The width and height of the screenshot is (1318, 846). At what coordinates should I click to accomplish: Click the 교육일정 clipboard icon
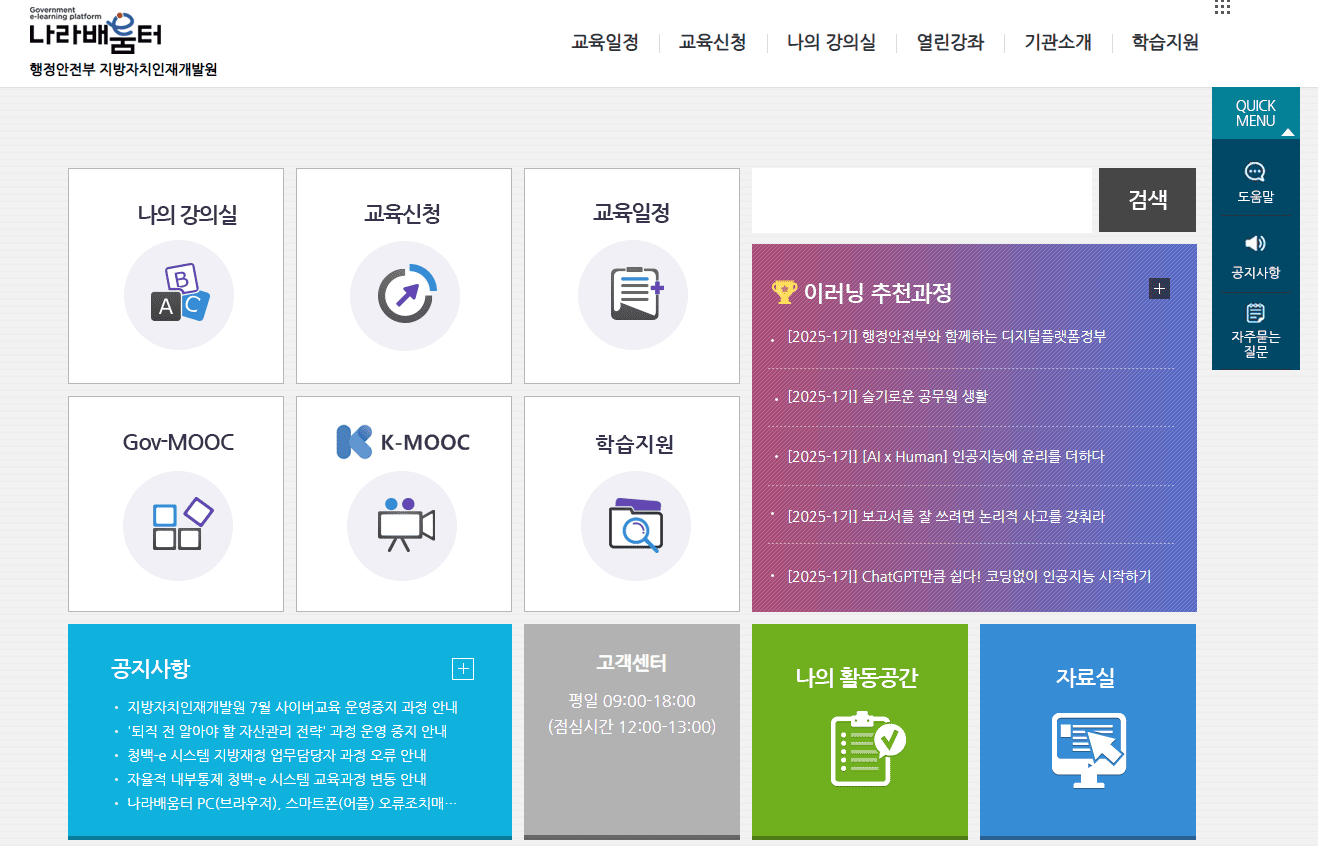[632, 295]
